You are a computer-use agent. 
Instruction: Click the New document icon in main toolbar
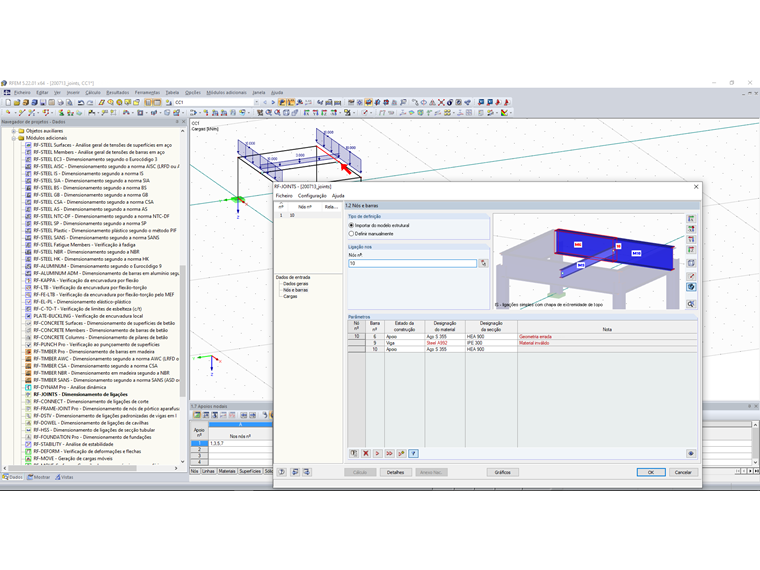tap(8, 102)
